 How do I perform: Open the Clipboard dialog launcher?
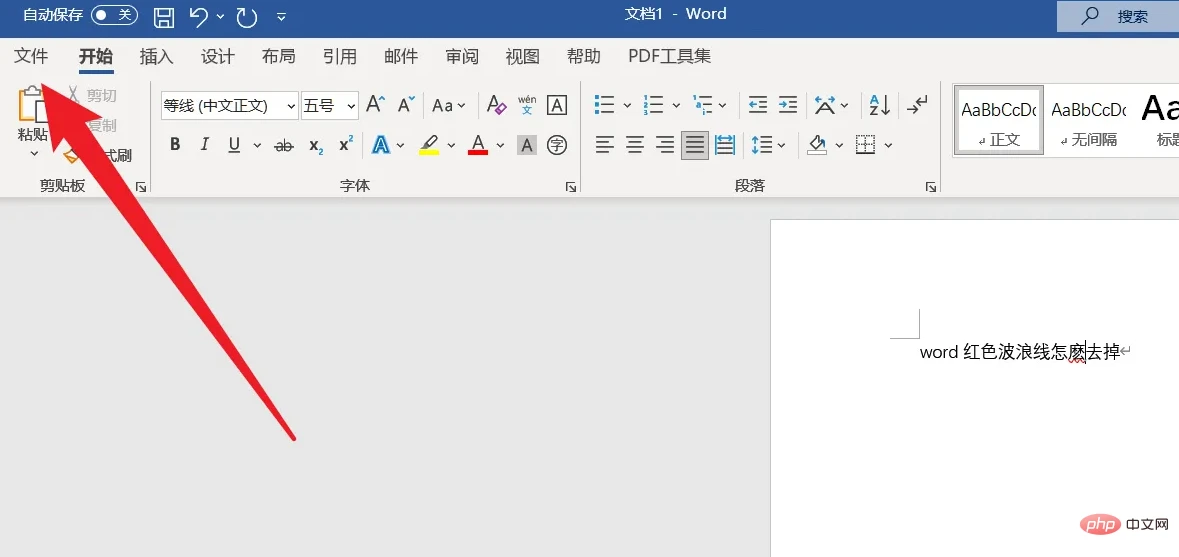coord(141,186)
